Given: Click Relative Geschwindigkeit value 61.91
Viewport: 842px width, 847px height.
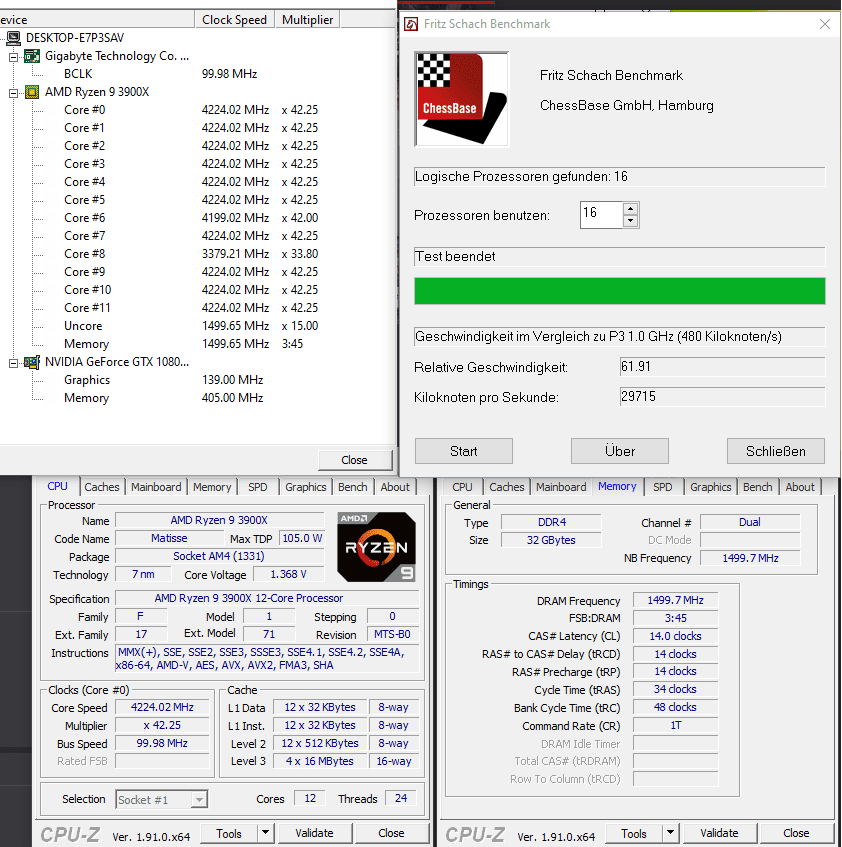Looking at the screenshot, I should (x=722, y=367).
